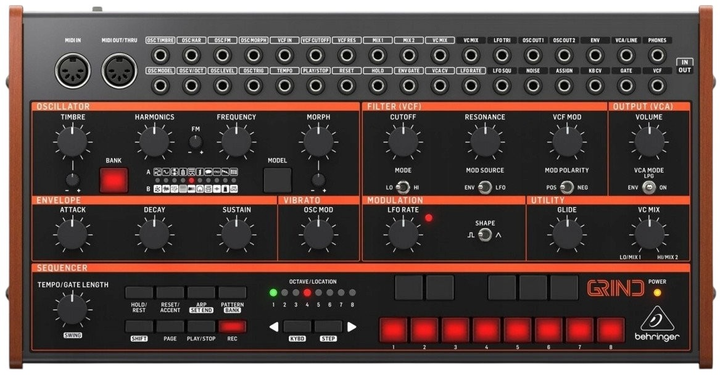The height and width of the screenshot is (375, 720).
Task: Trigger step button 8
Action: 611,330
